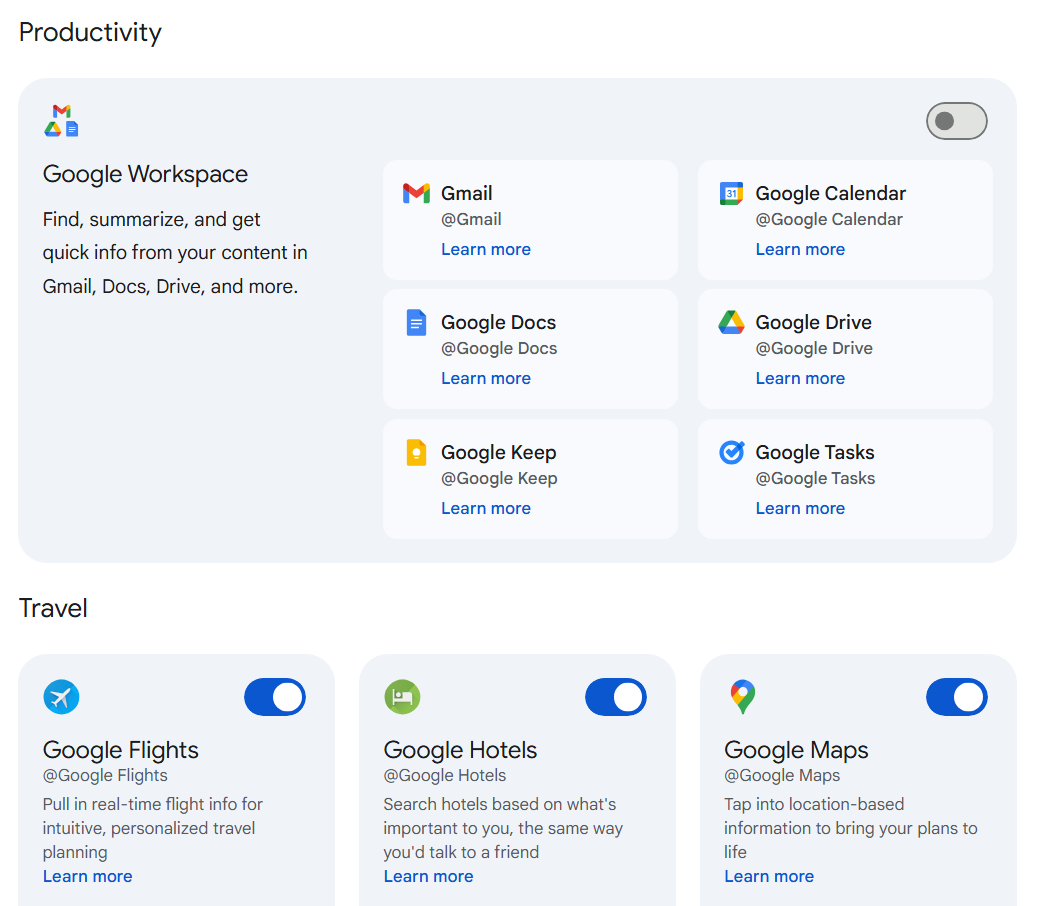1041x906 pixels.
Task: Turn off the Google Hotels toggle
Action: click(x=615, y=697)
